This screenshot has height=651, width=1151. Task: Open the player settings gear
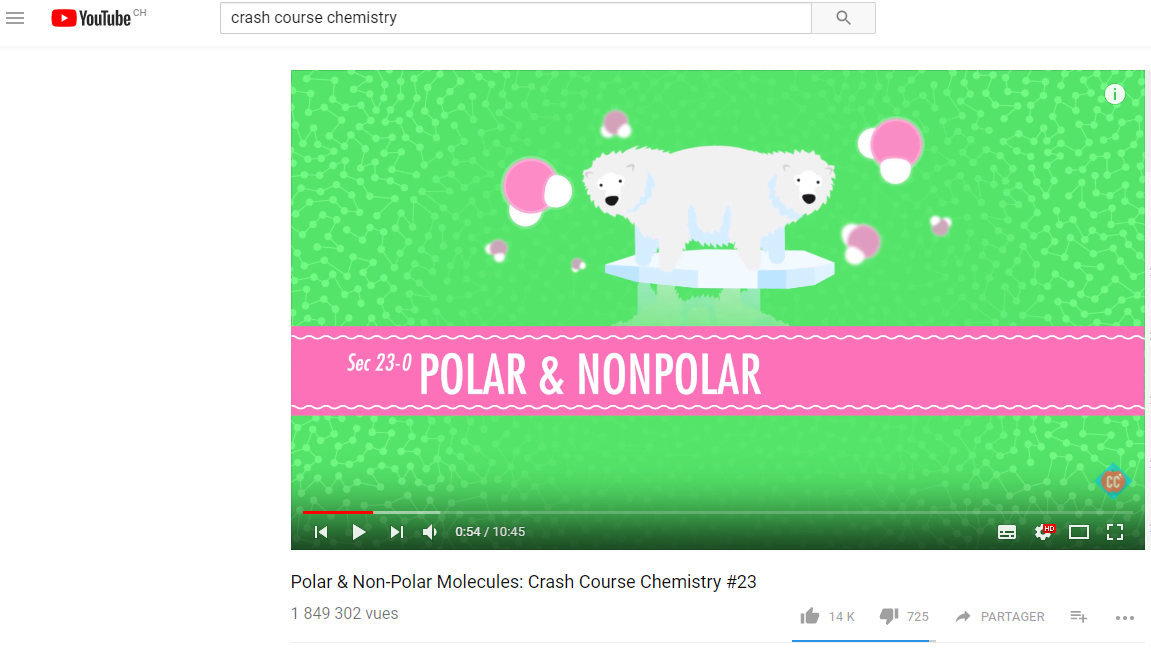click(1044, 531)
